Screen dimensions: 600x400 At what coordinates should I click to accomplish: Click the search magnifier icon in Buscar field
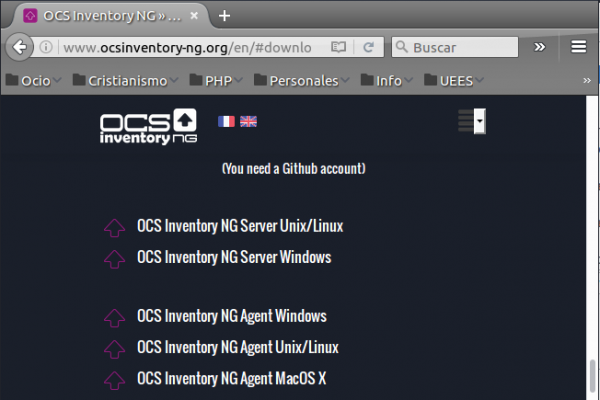point(401,47)
